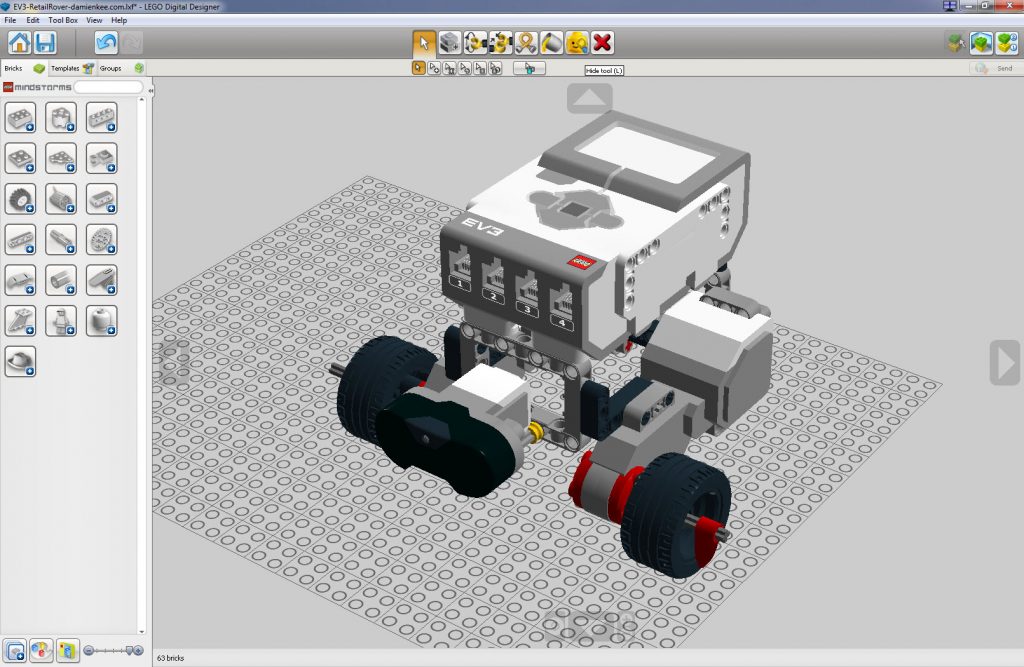The width and height of the screenshot is (1024, 667).
Task: Expand the minifigure brick category
Action: tap(61, 321)
